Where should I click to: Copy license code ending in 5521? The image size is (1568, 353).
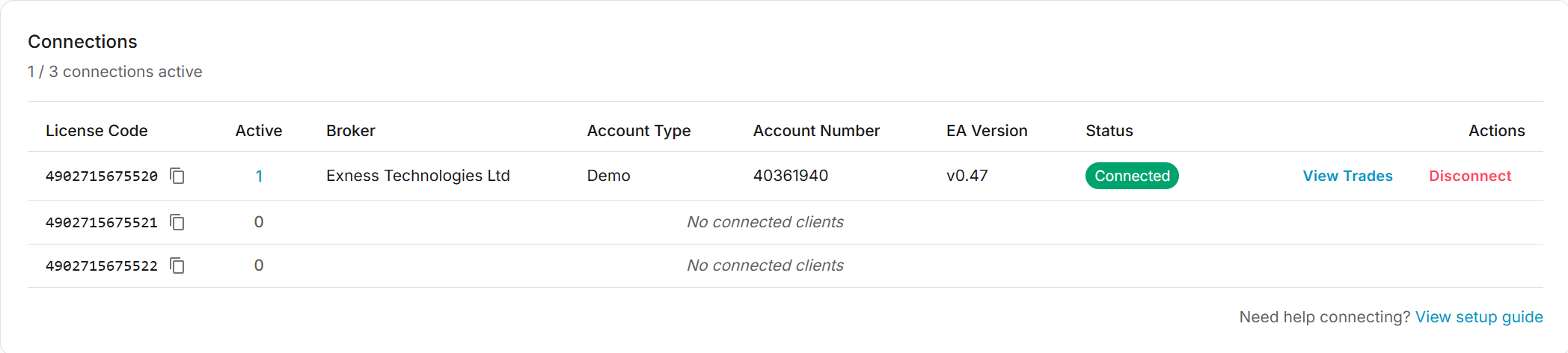177,222
